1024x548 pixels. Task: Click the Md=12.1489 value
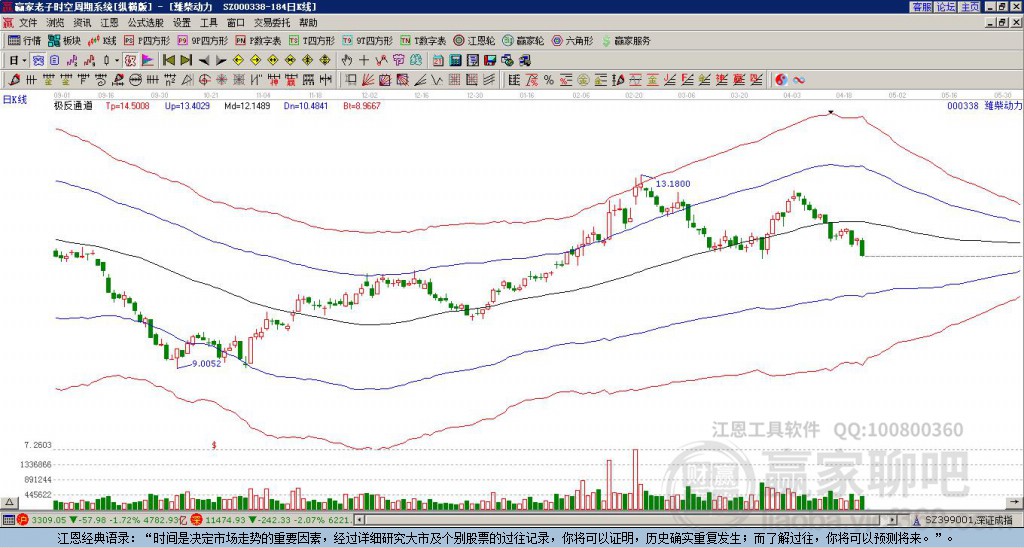click(247, 105)
